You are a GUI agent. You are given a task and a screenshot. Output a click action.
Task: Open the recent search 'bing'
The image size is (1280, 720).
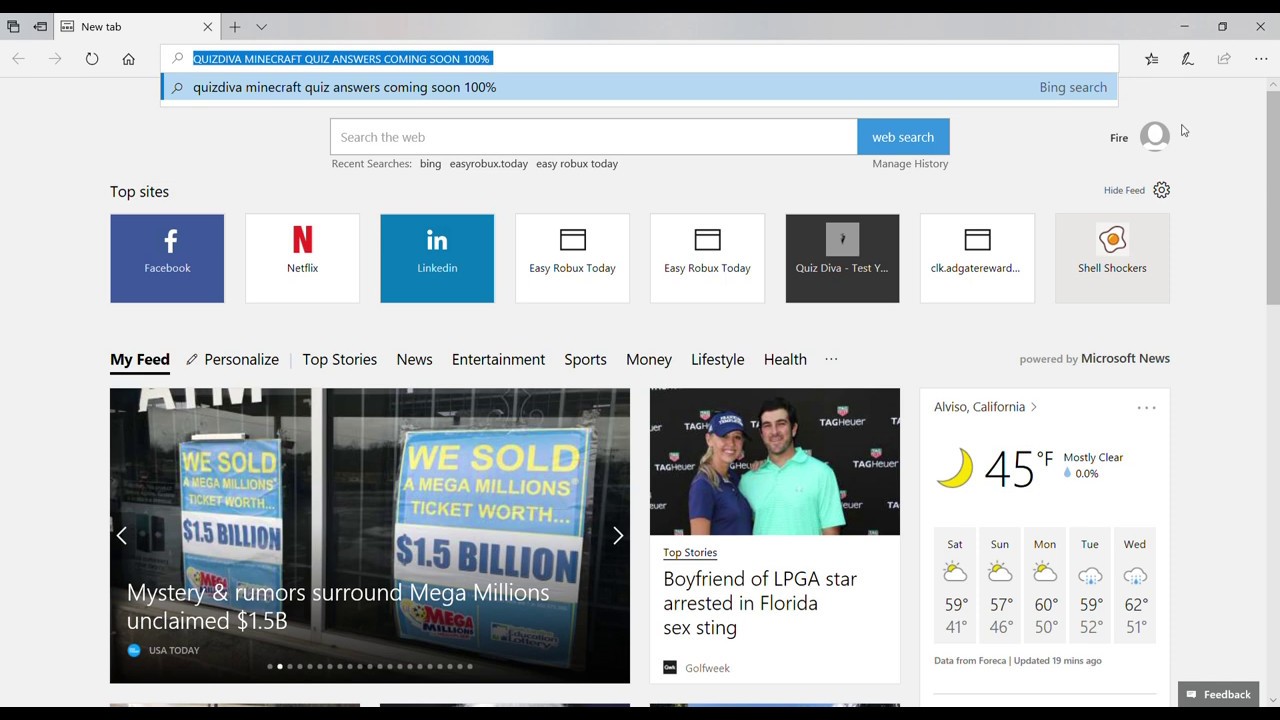[x=430, y=164]
